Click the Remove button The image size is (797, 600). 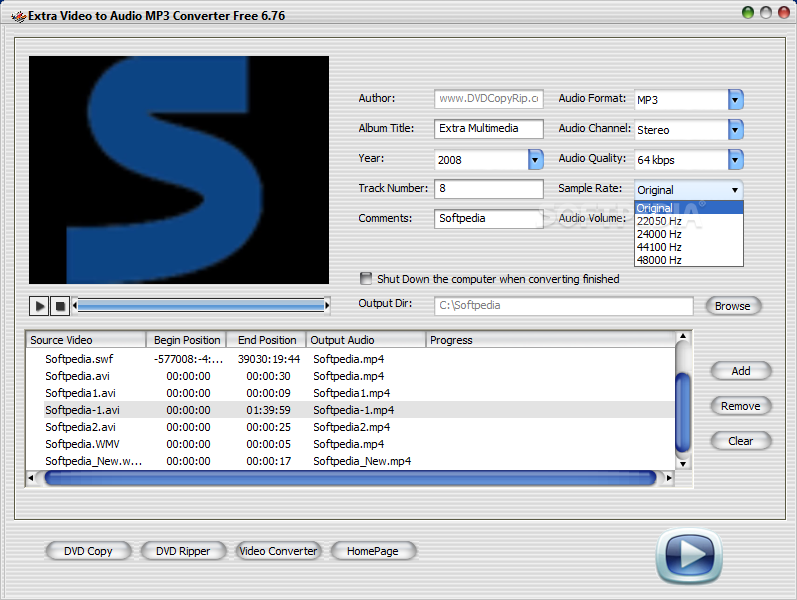click(x=741, y=406)
